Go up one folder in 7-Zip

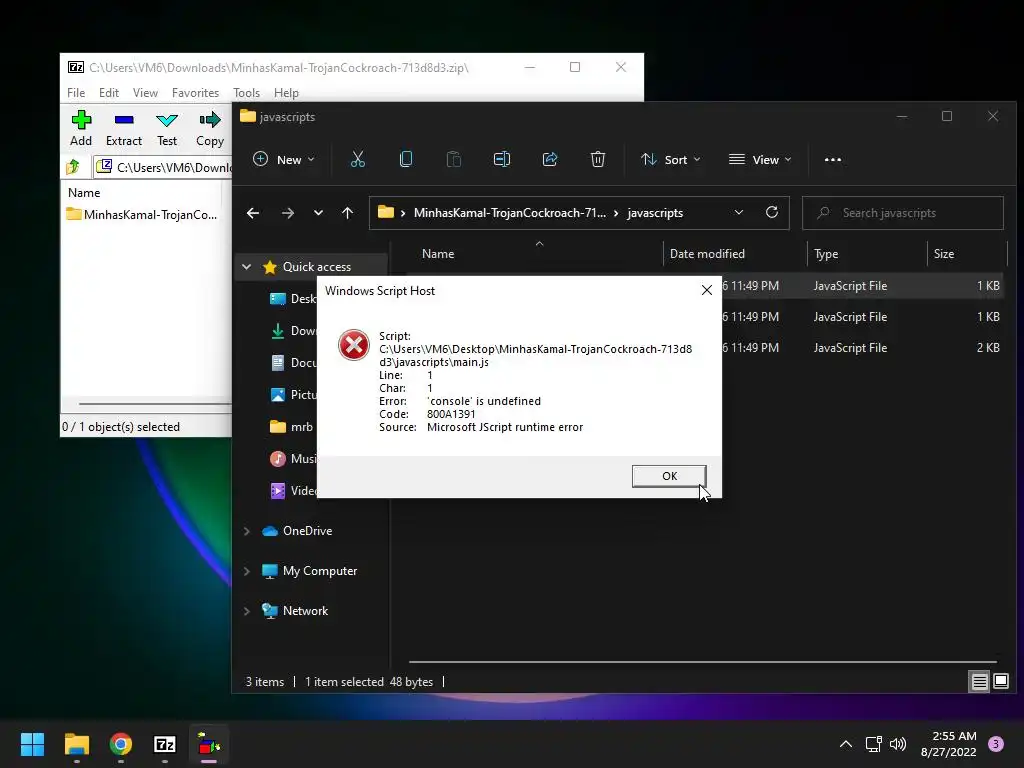point(73,167)
